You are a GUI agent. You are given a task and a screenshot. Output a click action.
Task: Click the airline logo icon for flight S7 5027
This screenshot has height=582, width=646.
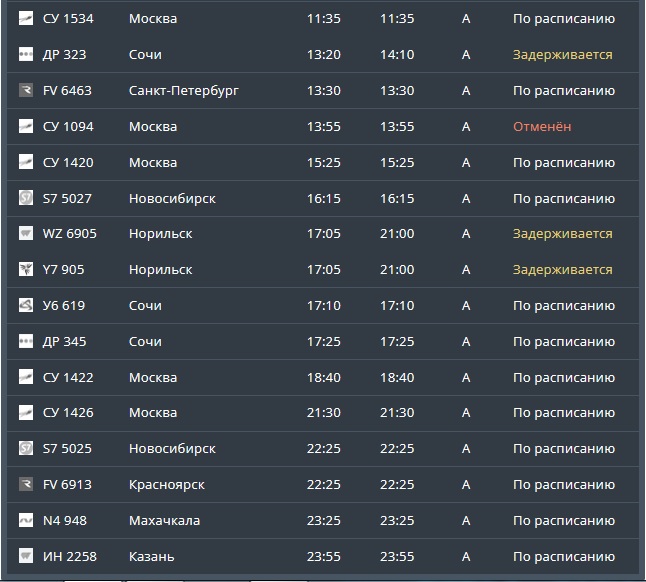27,199
